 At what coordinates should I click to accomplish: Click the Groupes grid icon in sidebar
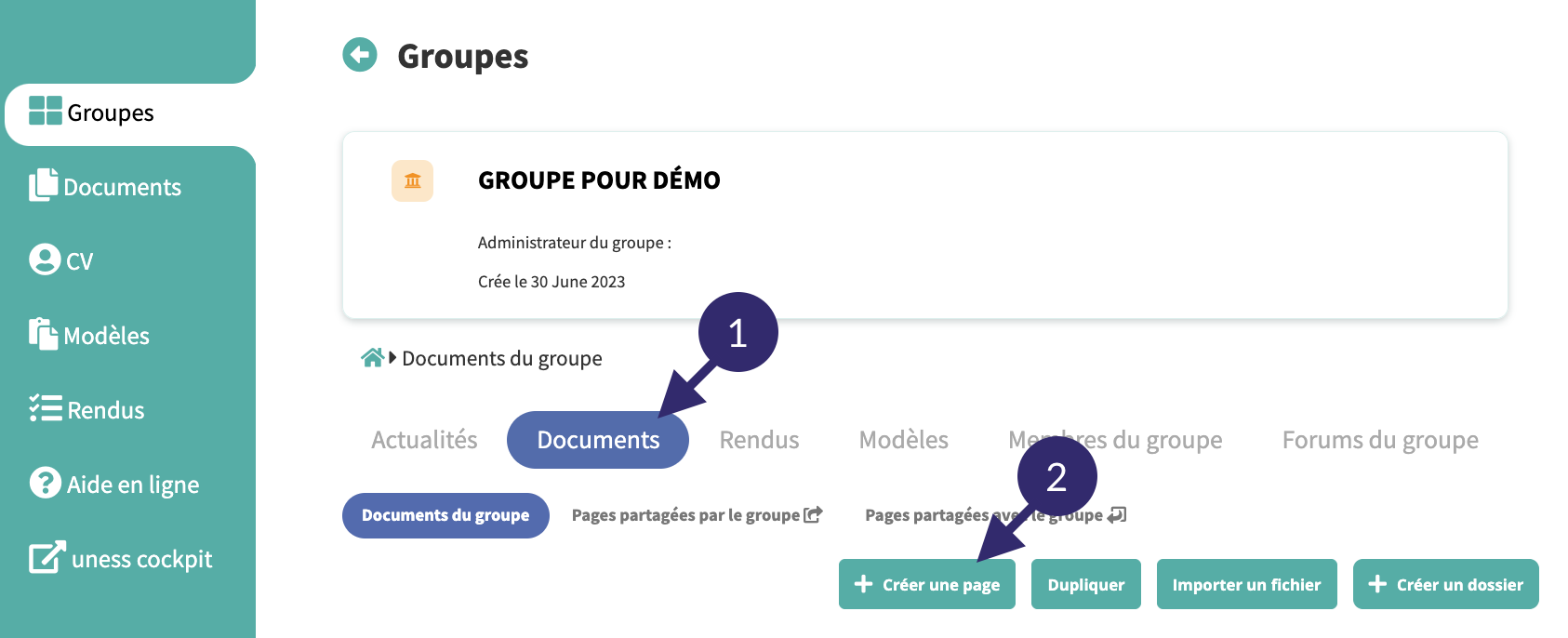(x=45, y=111)
